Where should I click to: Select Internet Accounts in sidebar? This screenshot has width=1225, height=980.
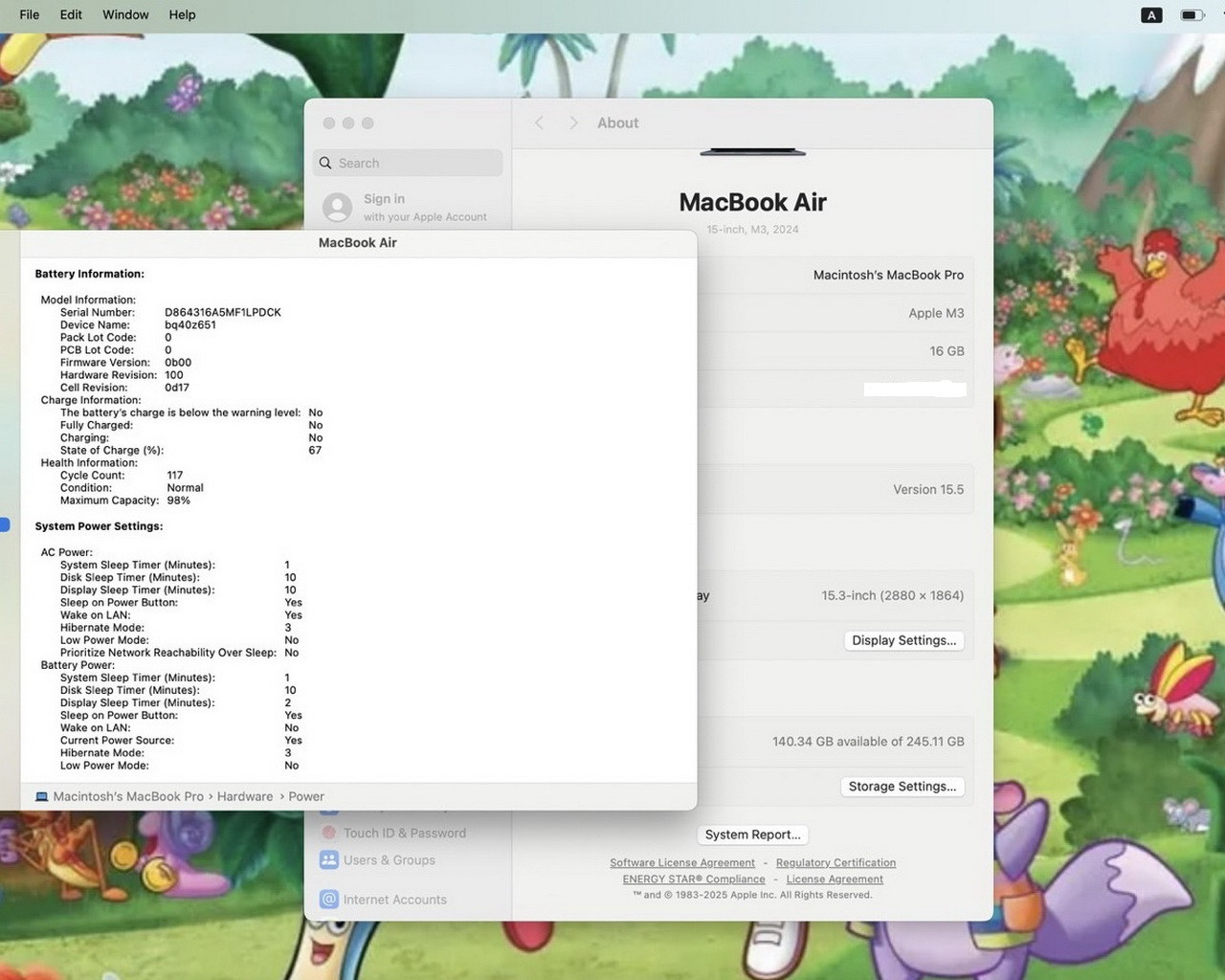394,899
